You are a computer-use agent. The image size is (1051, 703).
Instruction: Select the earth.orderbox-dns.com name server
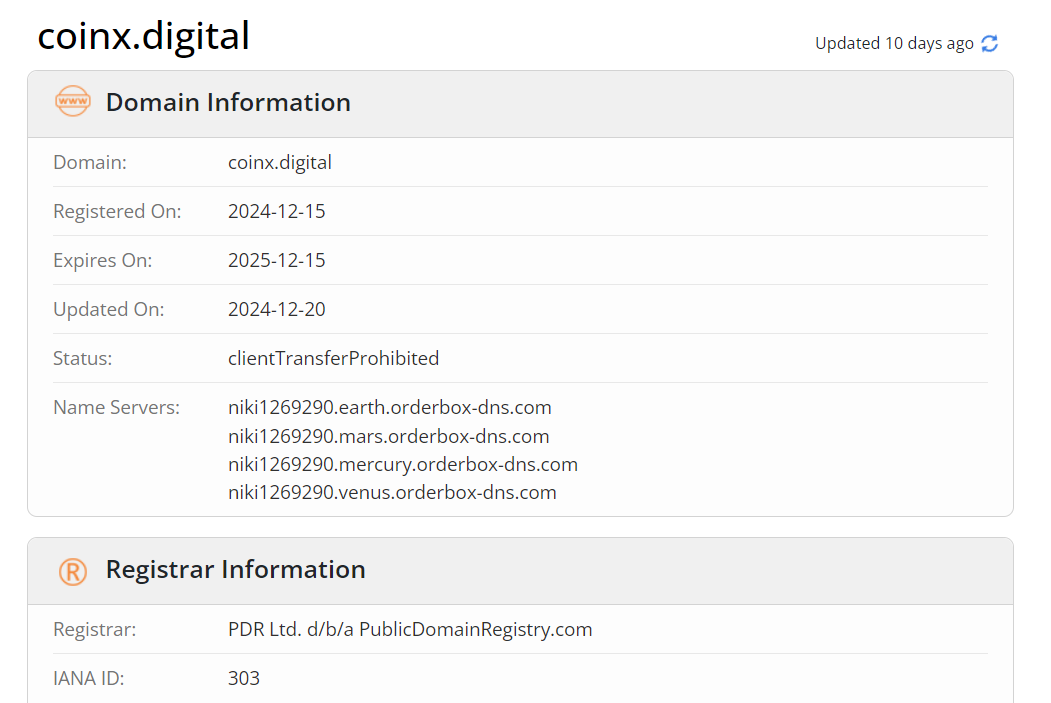(x=389, y=408)
